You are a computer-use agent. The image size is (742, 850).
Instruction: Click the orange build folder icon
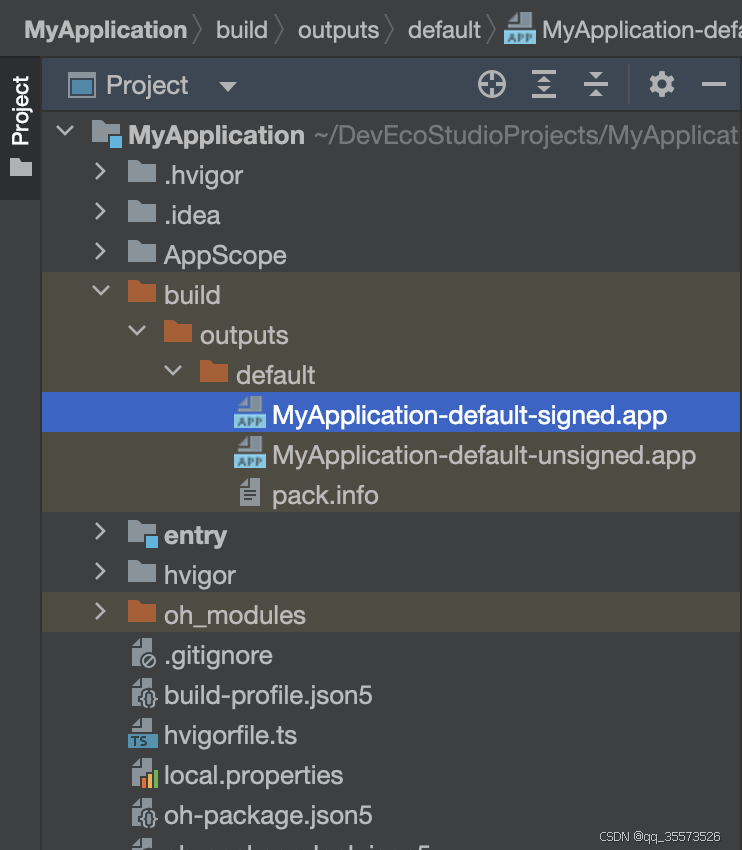[x=142, y=292]
